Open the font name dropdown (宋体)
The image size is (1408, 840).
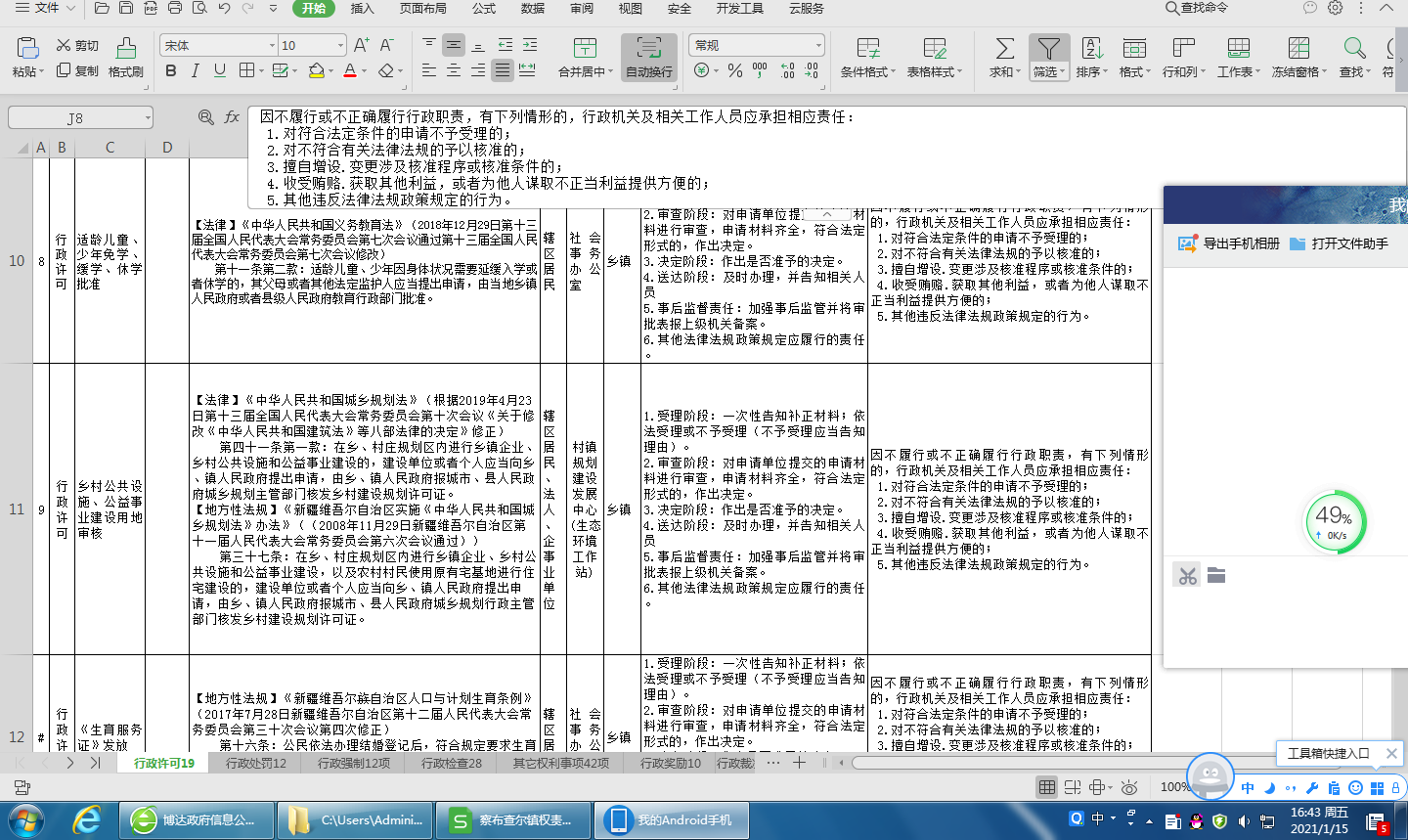click(x=272, y=46)
